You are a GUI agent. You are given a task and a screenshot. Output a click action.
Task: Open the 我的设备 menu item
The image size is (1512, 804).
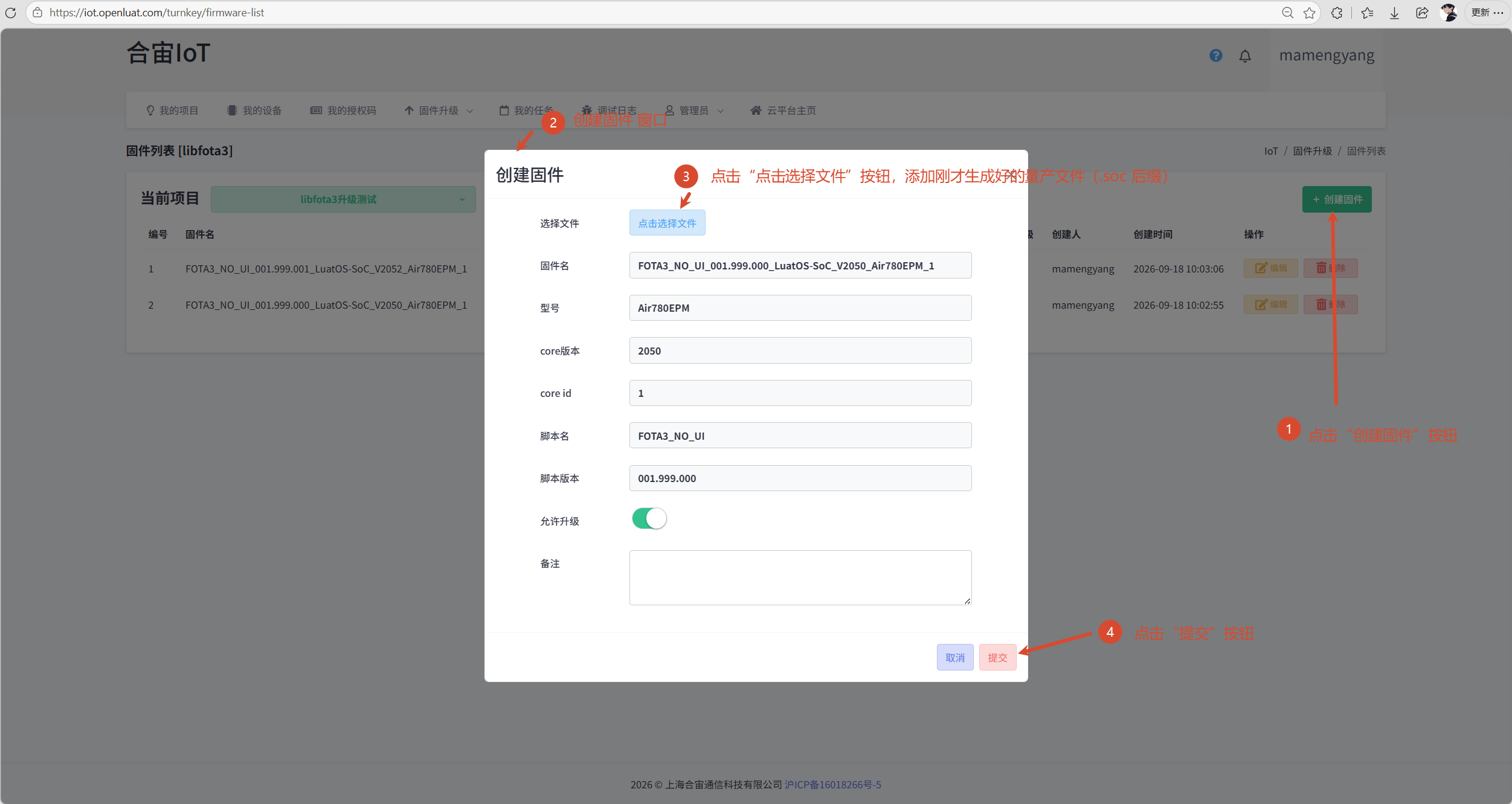(x=254, y=111)
